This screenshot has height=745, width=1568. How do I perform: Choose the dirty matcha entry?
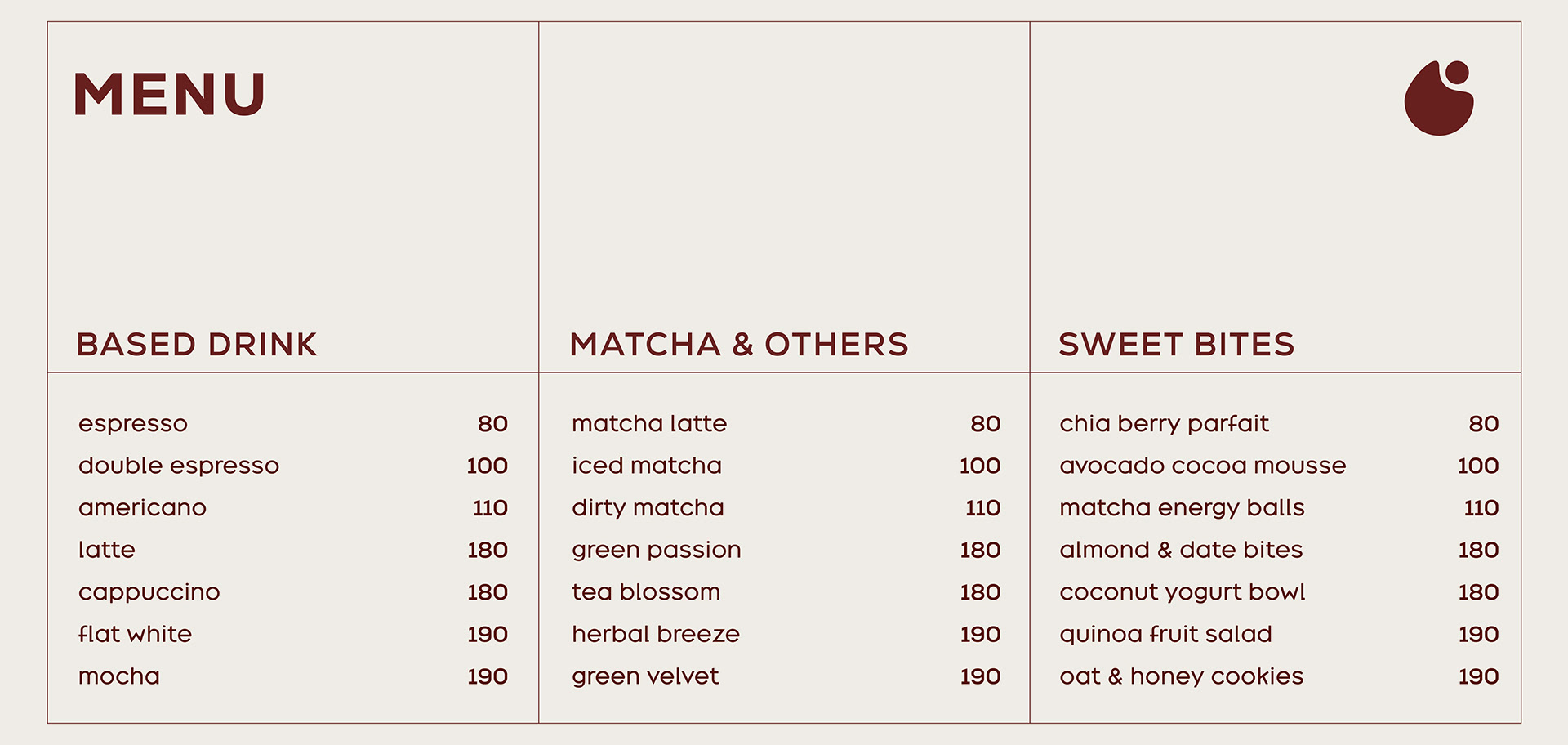pos(648,508)
